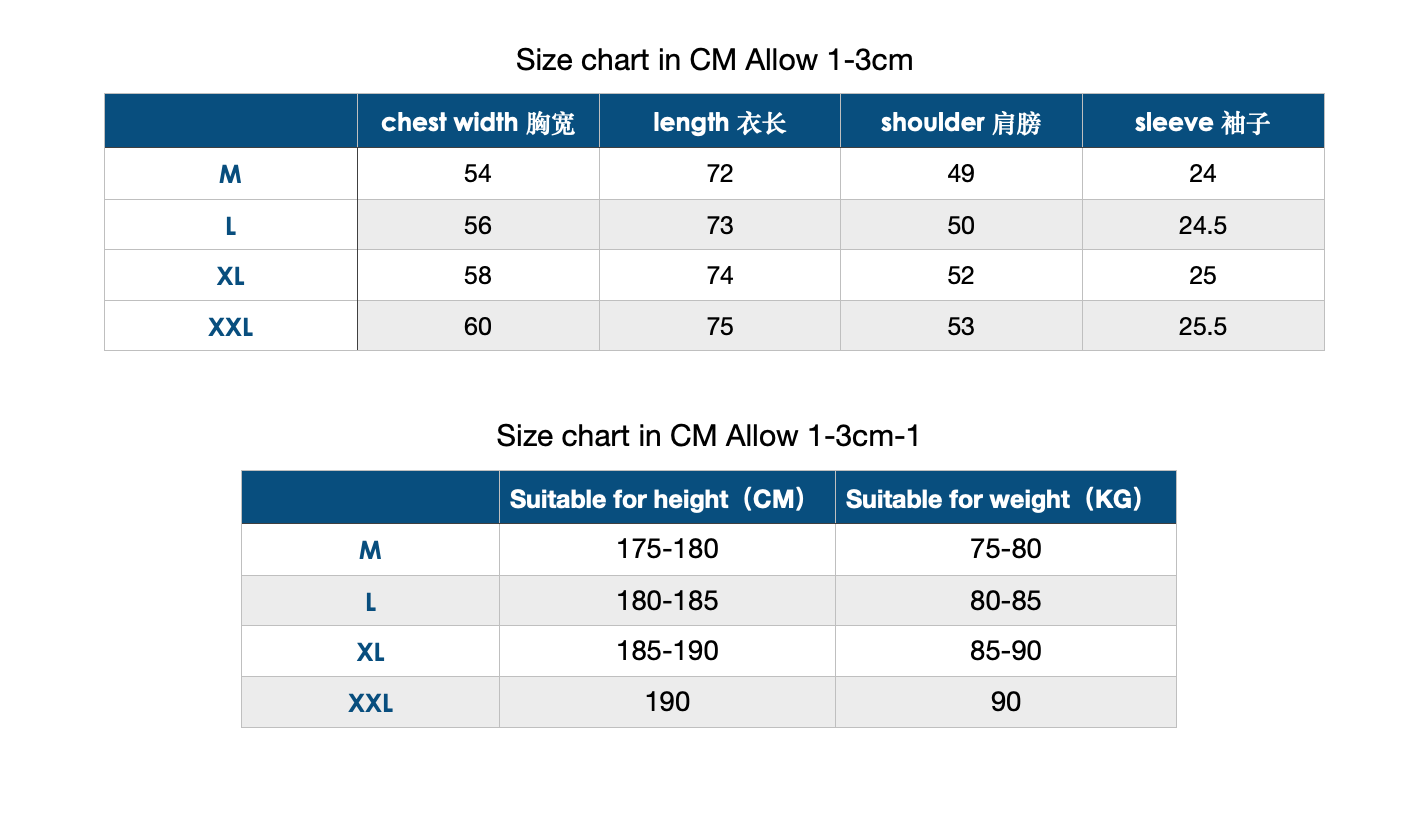Click the height range 185-190 cell
This screenshot has width=1422, height=840.
coord(667,651)
